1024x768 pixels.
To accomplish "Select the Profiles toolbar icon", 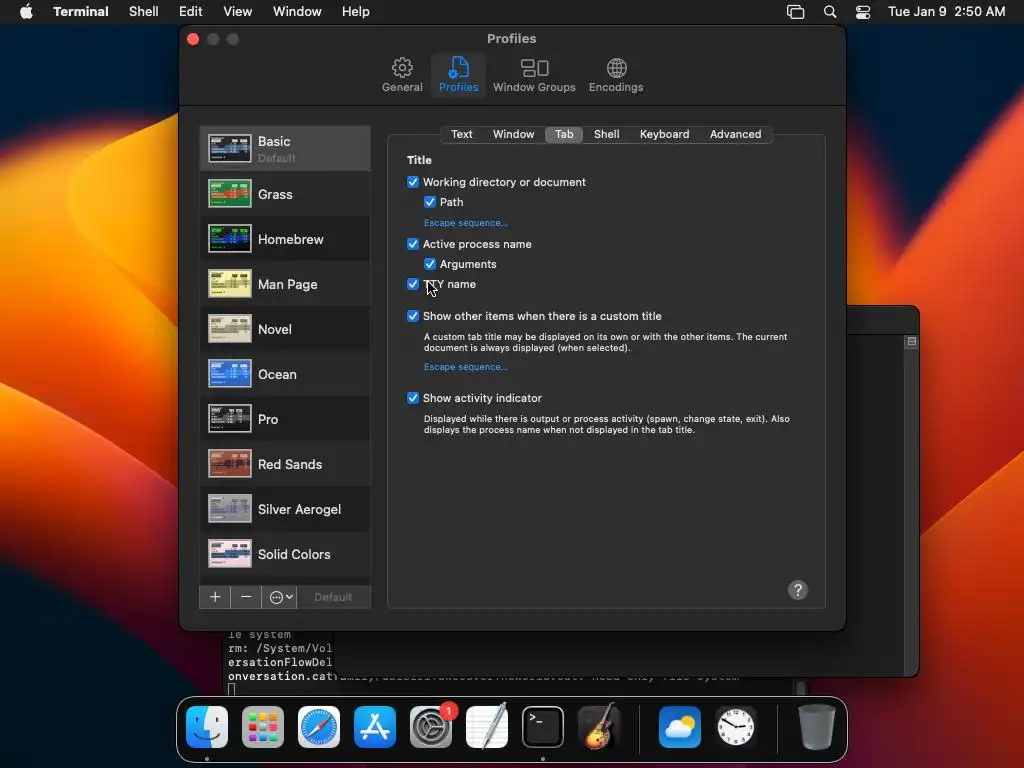I will tap(458, 75).
